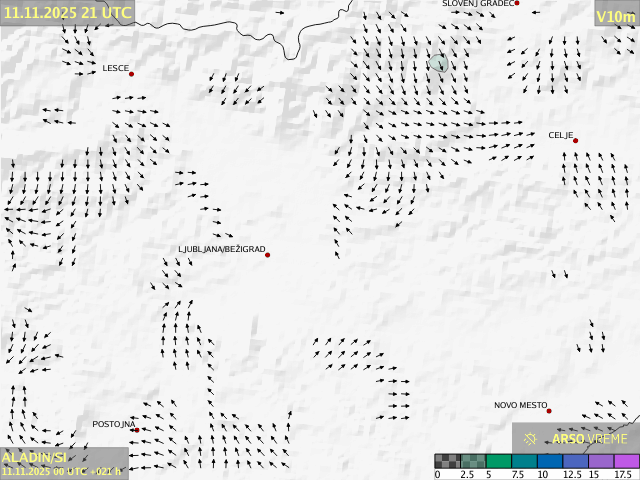
Task: Select the Slovenj Gradec station marker
Action: pyautogui.click(x=517, y=3)
